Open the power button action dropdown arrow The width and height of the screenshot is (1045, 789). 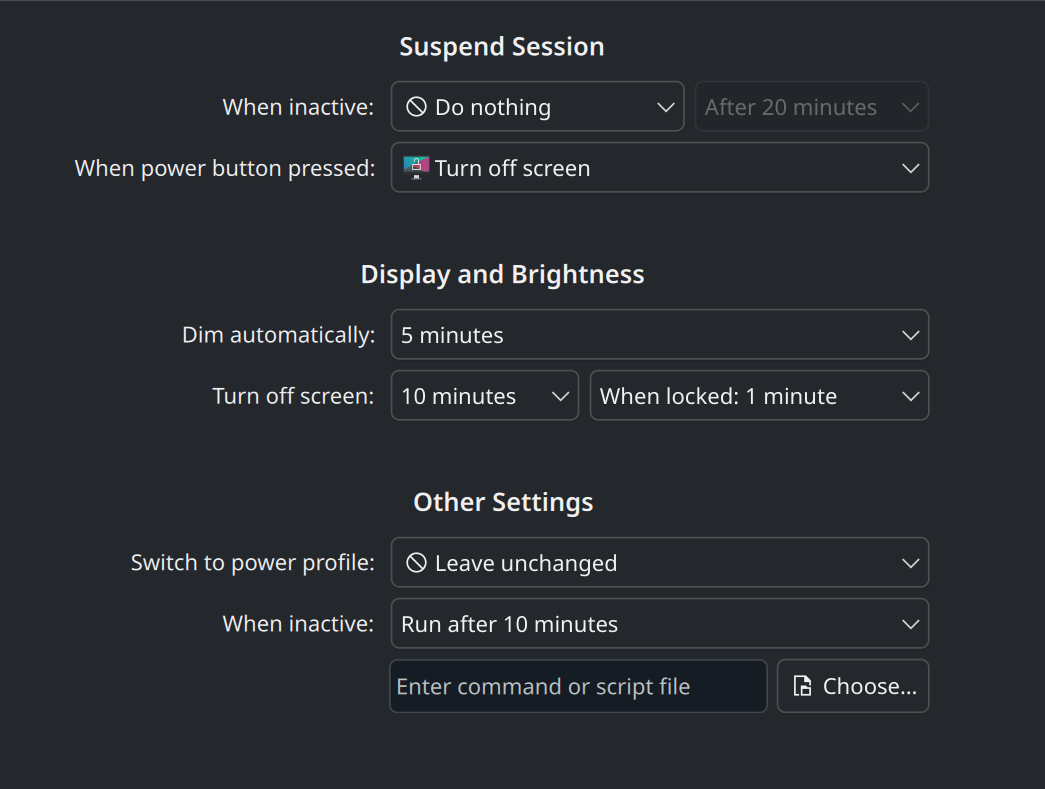[910, 168]
